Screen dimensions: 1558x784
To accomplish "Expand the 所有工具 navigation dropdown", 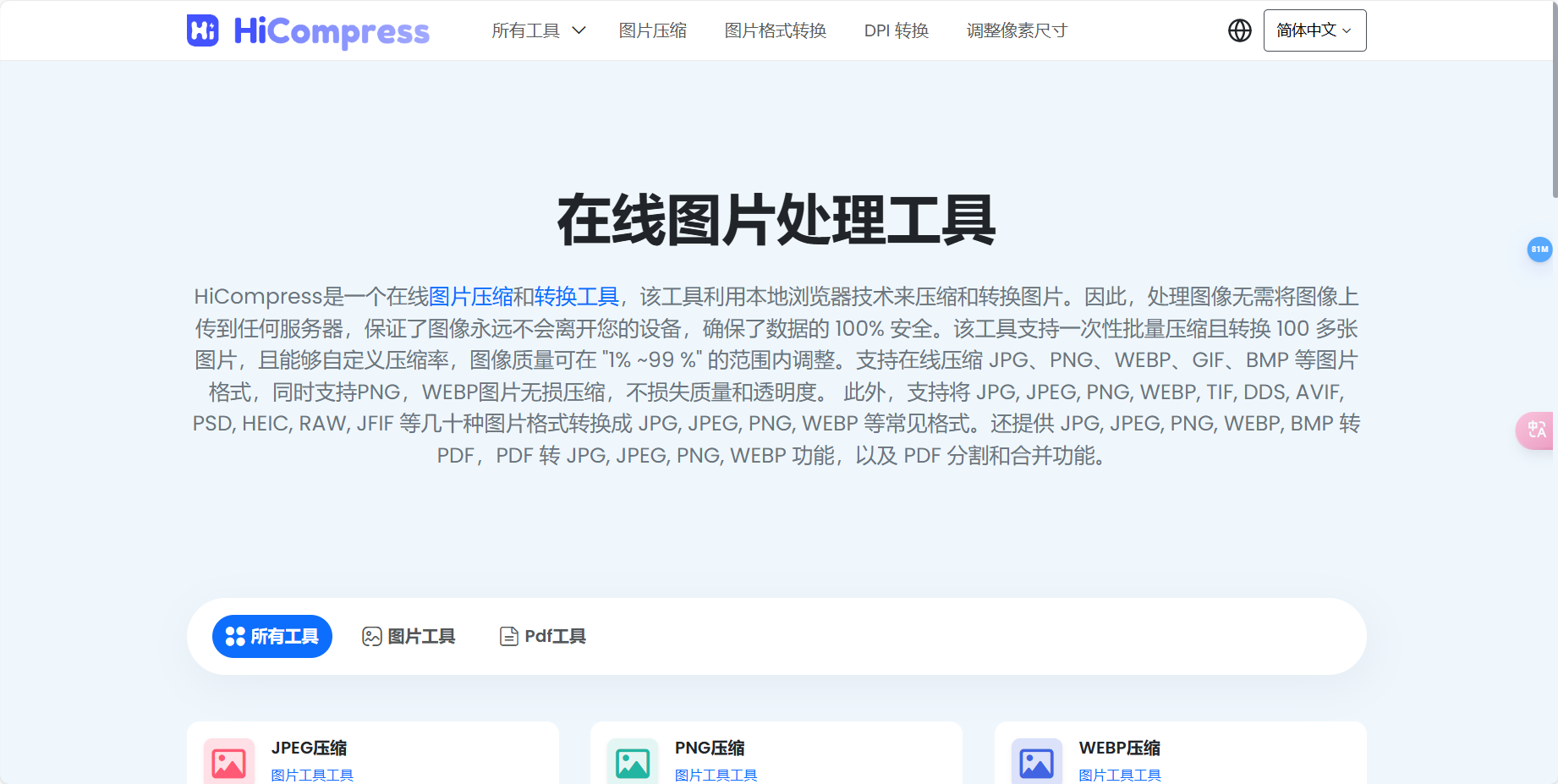I will pyautogui.click(x=538, y=30).
